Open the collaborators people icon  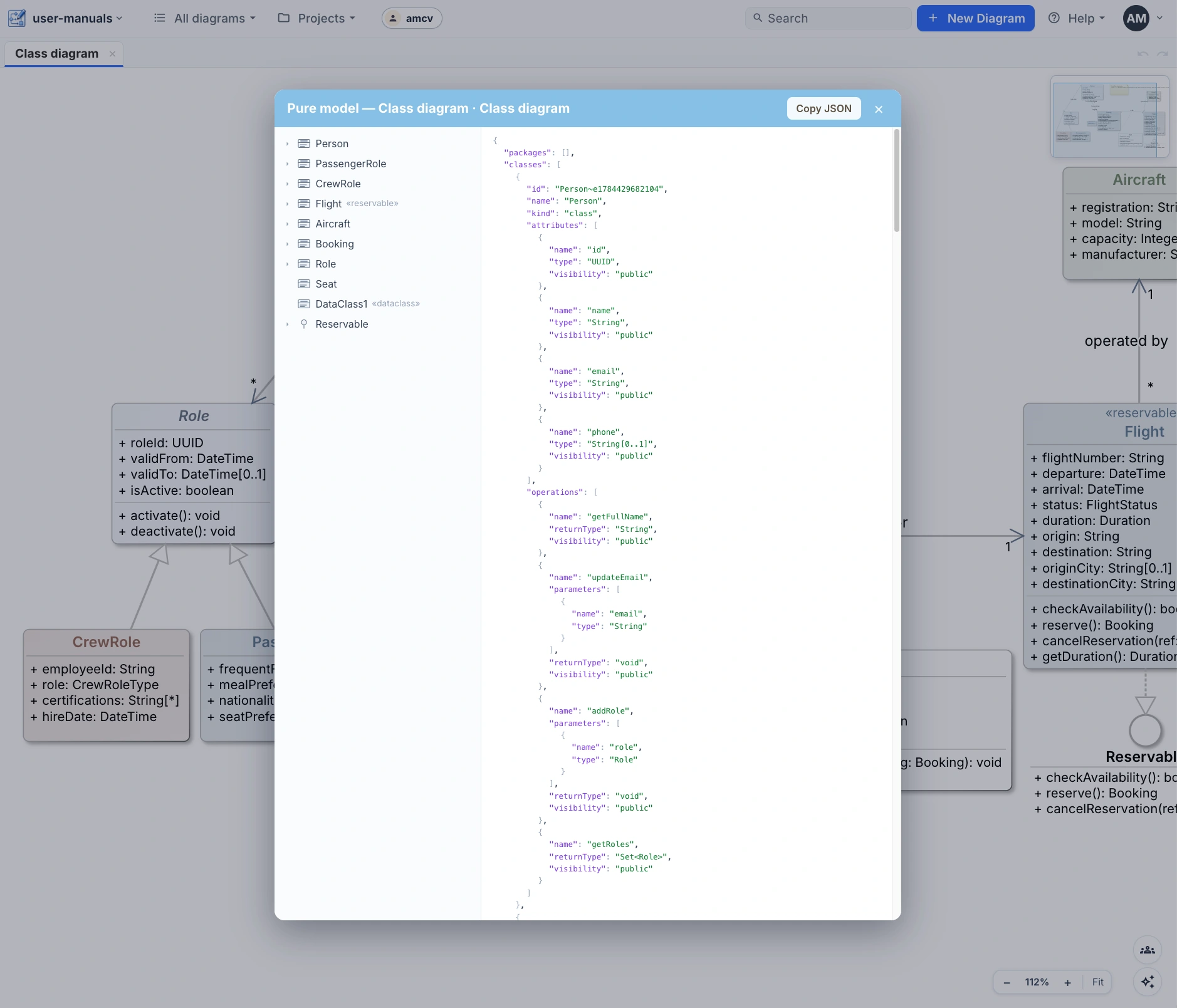point(1148,950)
